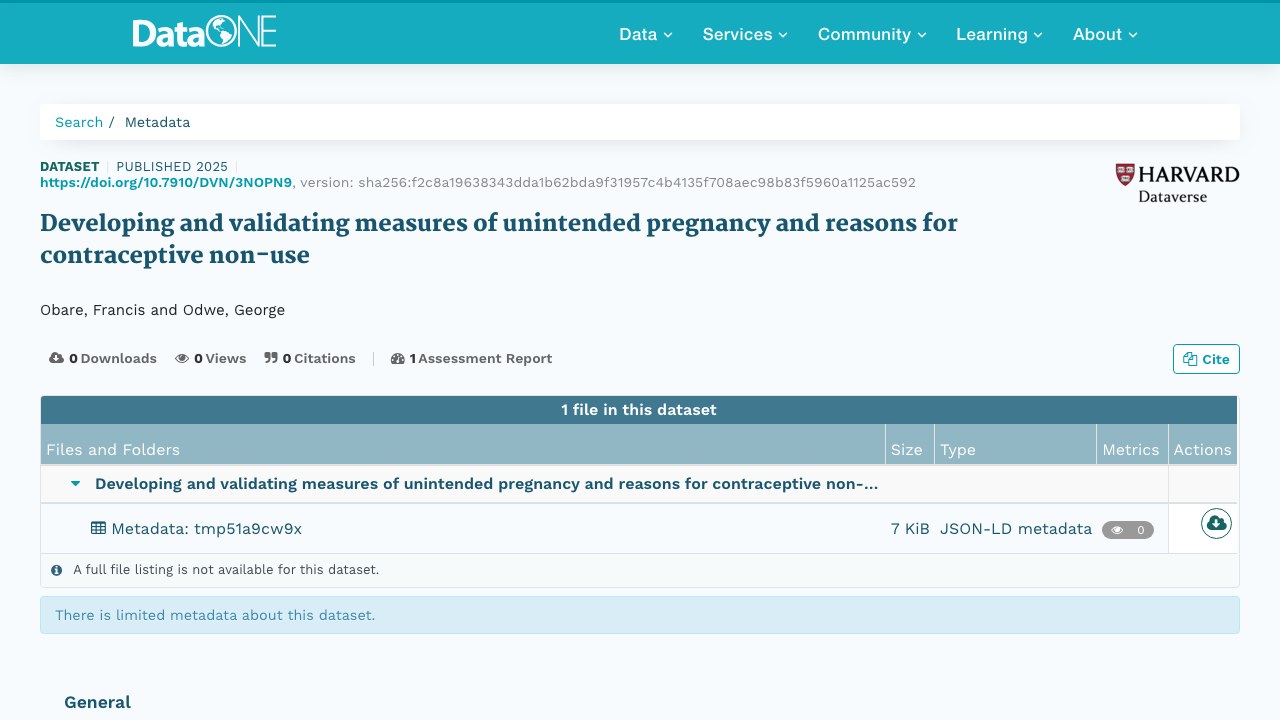1280x720 pixels.
Task: Click the dataset title heading
Action: point(499,238)
